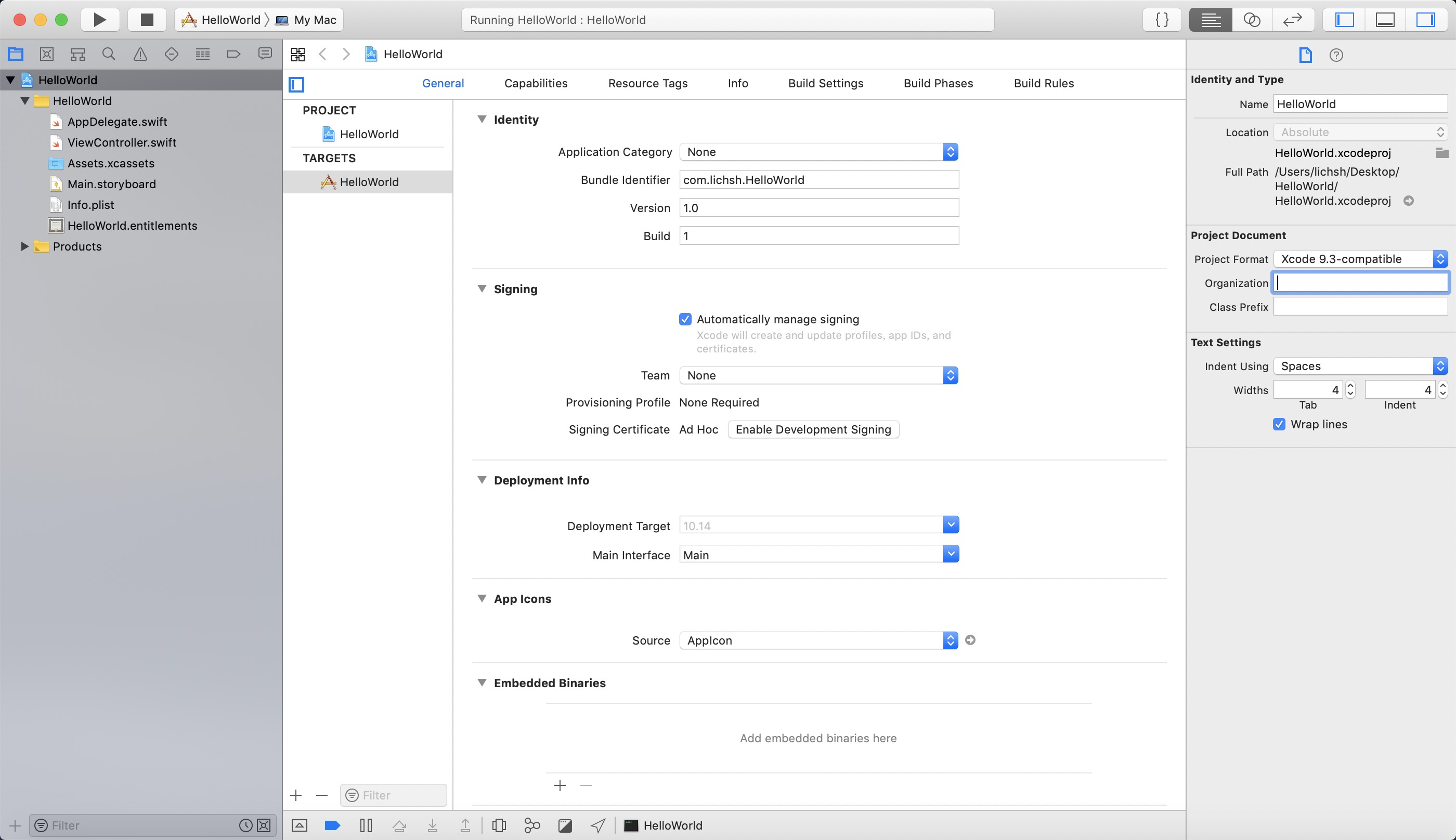Remove selected target minus button

pyautogui.click(x=322, y=796)
